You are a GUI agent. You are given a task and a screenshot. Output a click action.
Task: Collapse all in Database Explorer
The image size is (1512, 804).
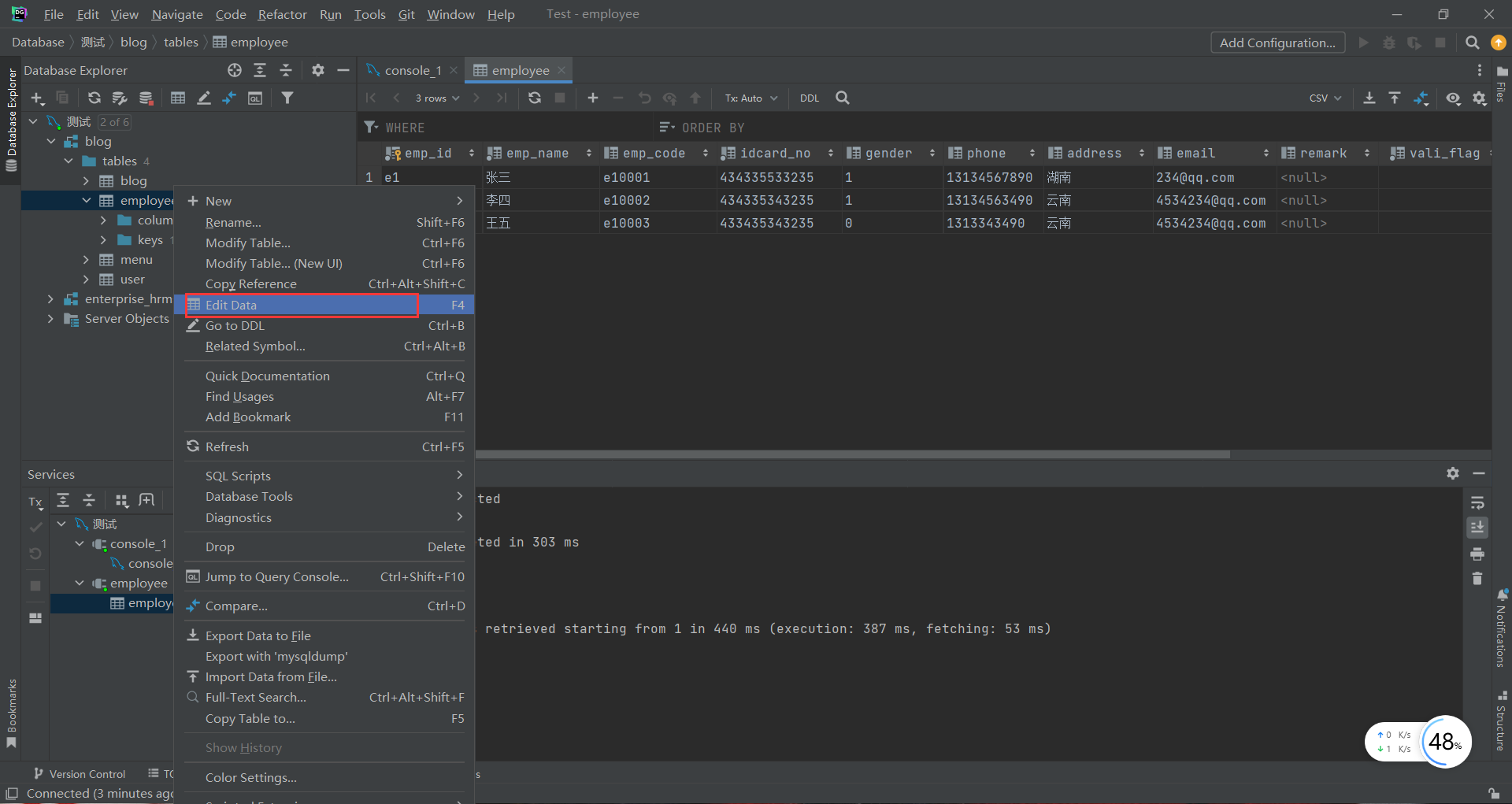286,70
